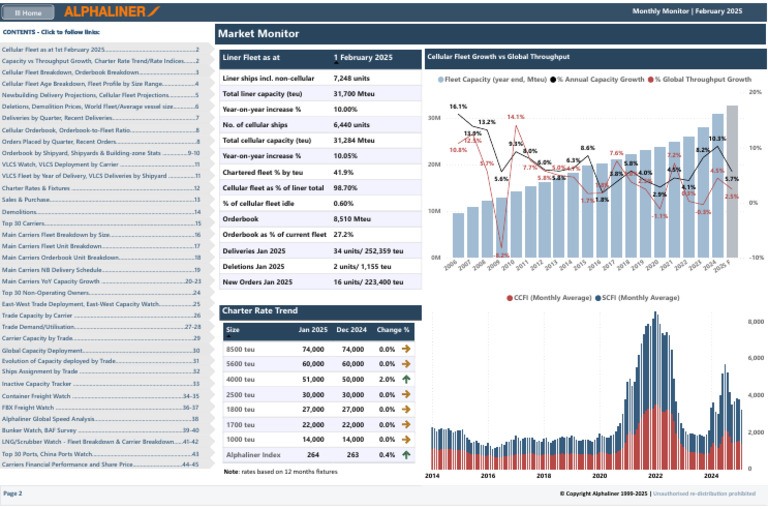
Task: Click the sideways arrow in 1000 teu row
Action: [406, 439]
